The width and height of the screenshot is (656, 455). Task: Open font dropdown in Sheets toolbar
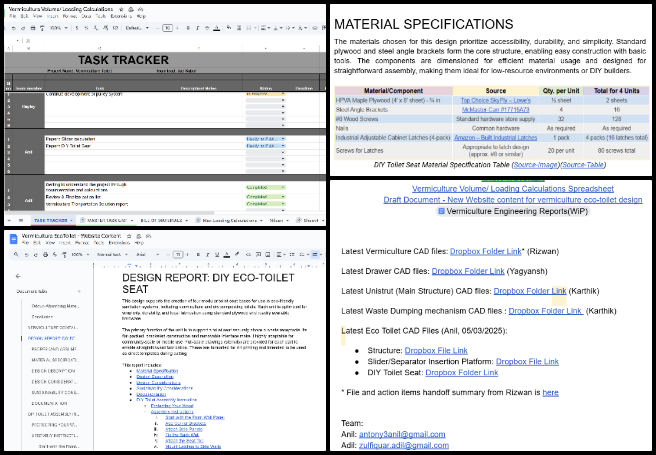137,28
